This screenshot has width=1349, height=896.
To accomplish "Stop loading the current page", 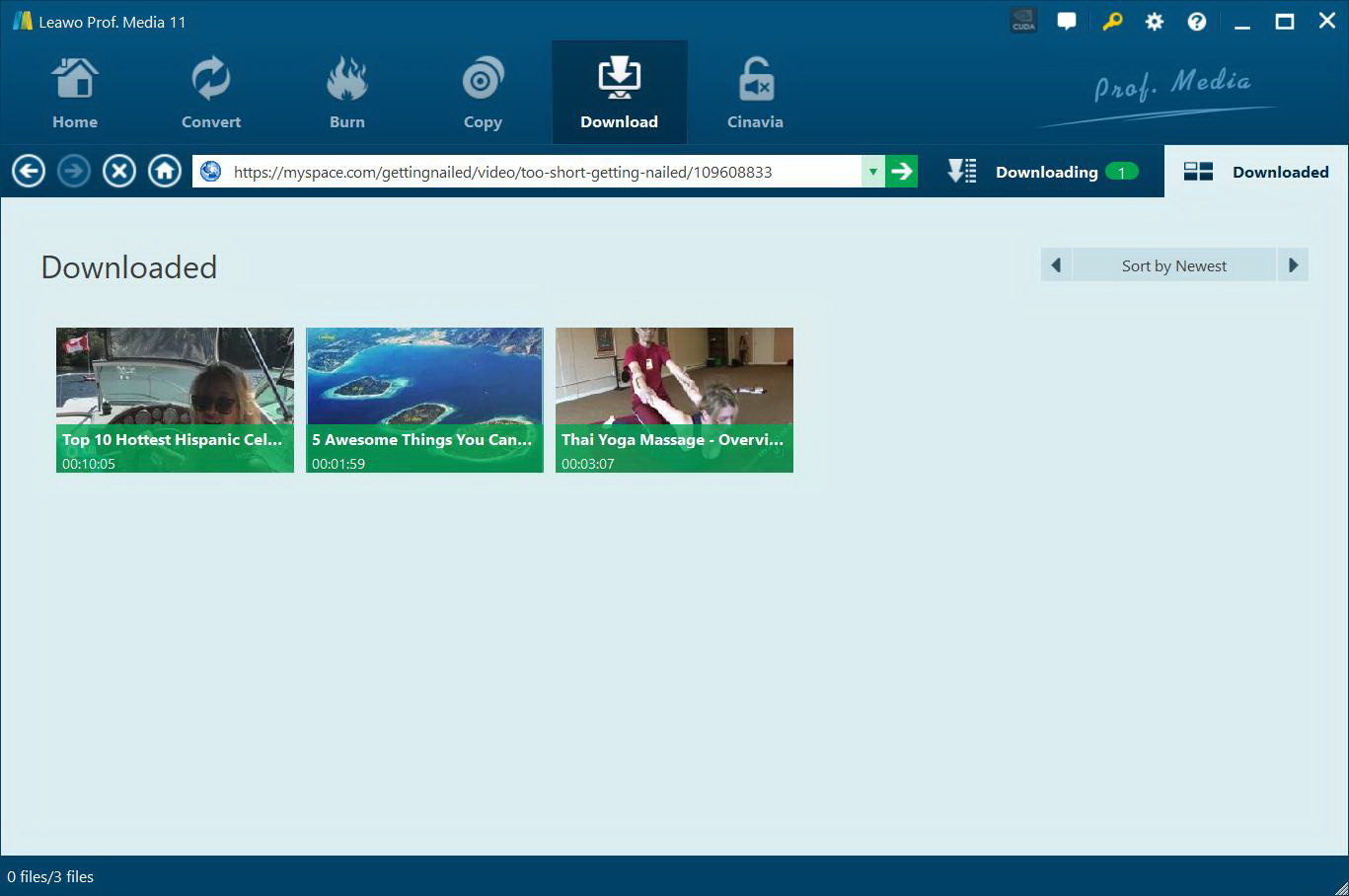I will 118,170.
